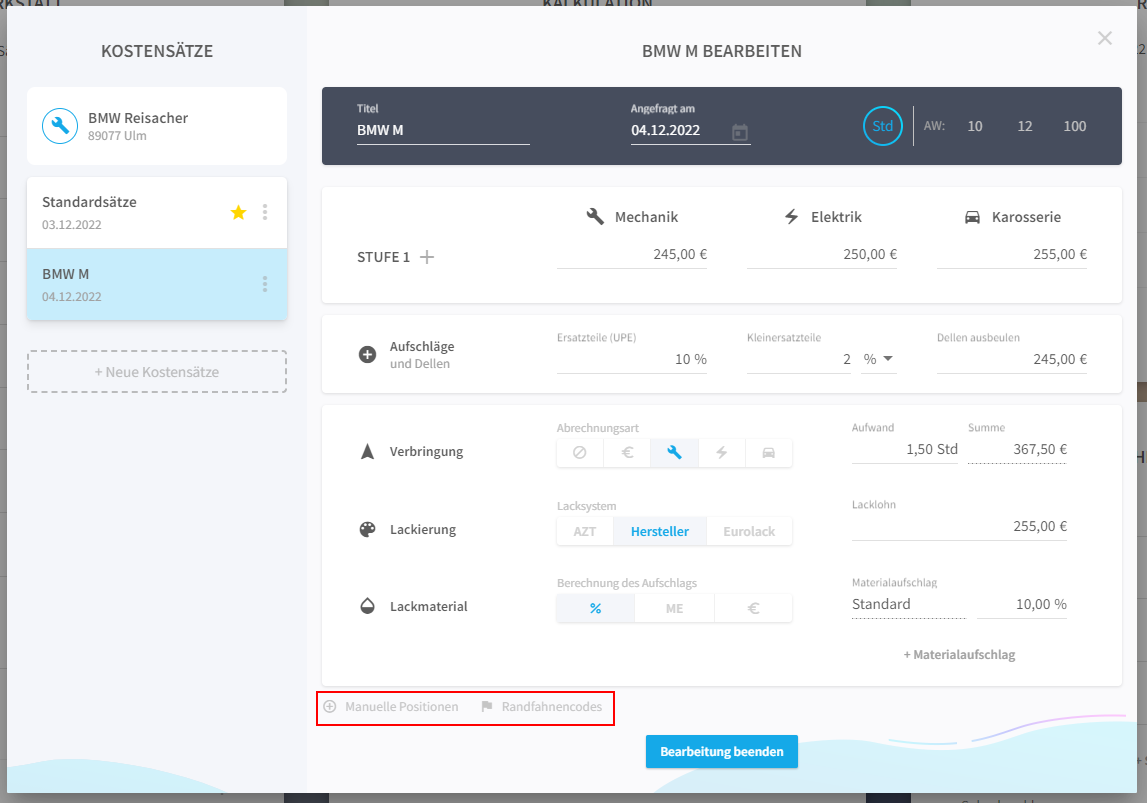Click the BMW Reisacher wrench icon

60,127
